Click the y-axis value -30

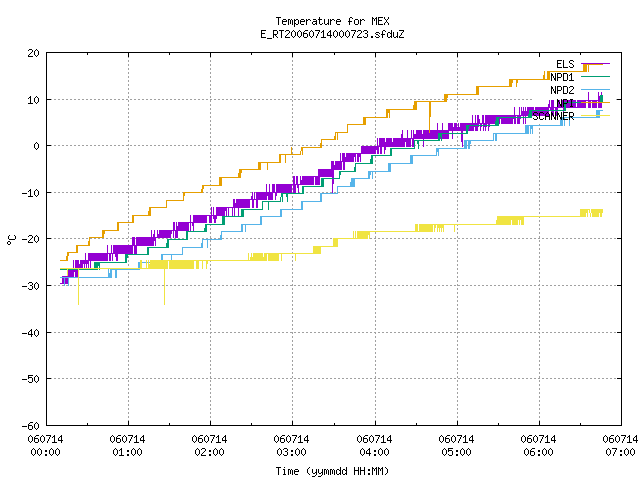[31, 286]
